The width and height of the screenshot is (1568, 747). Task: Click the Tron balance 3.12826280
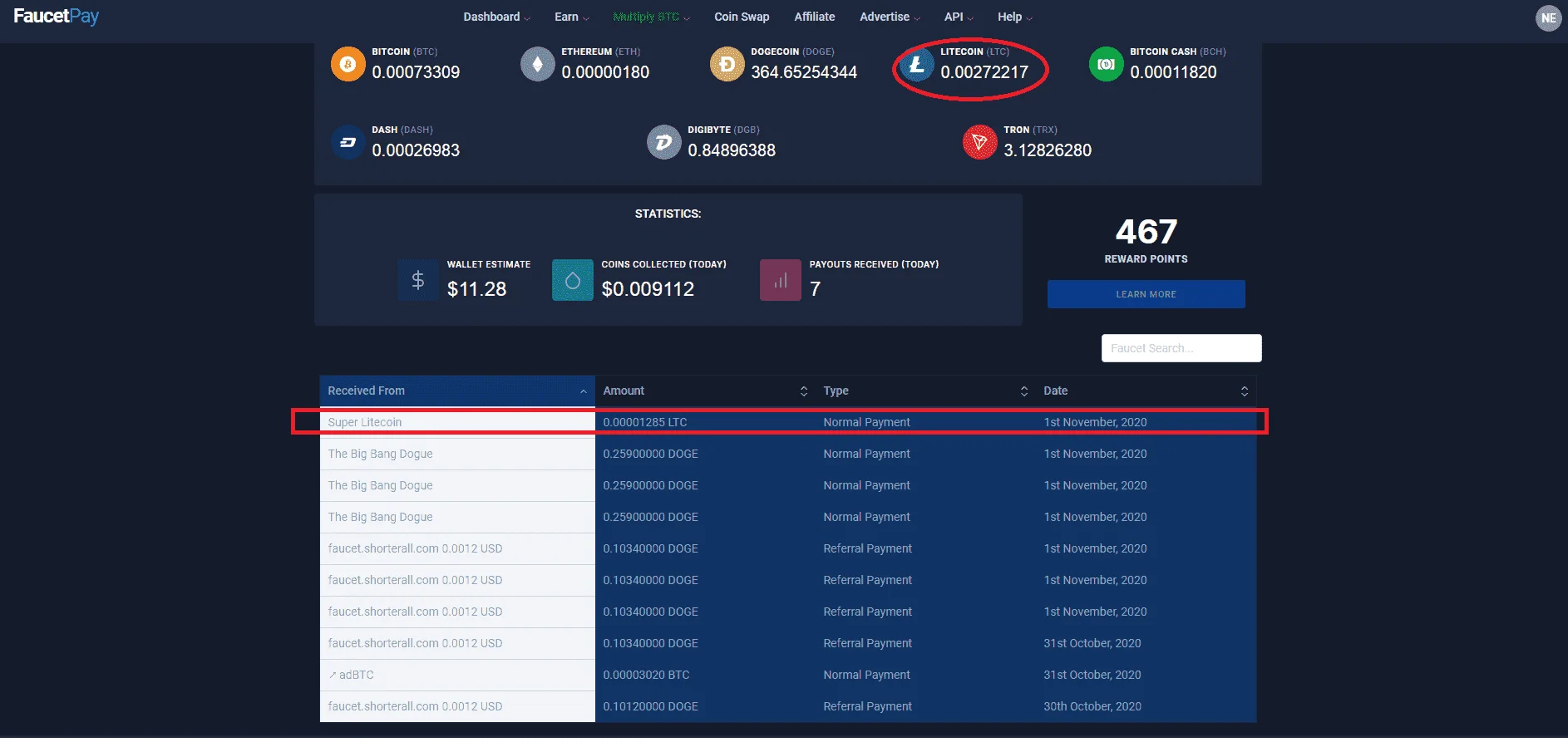pyautogui.click(x=1048, y=150)
